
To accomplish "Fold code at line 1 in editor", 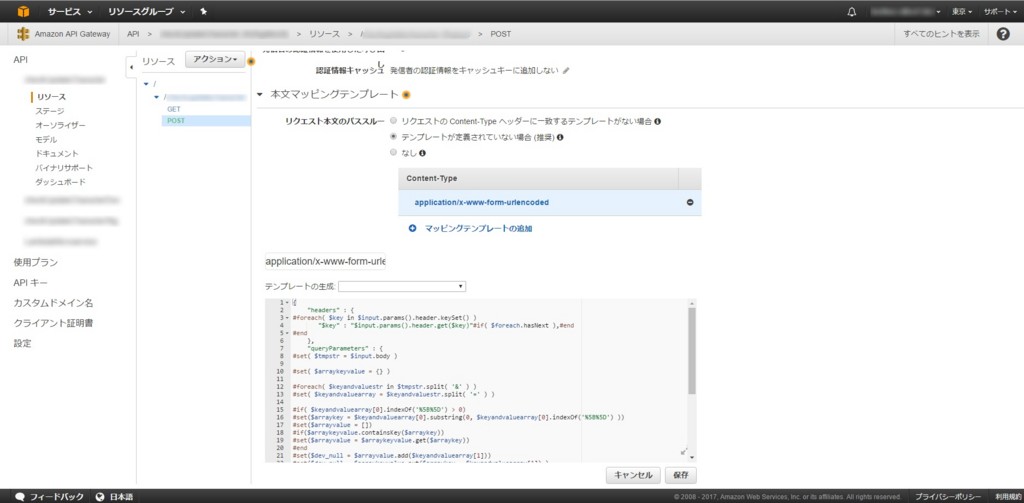I will (288, 302).
